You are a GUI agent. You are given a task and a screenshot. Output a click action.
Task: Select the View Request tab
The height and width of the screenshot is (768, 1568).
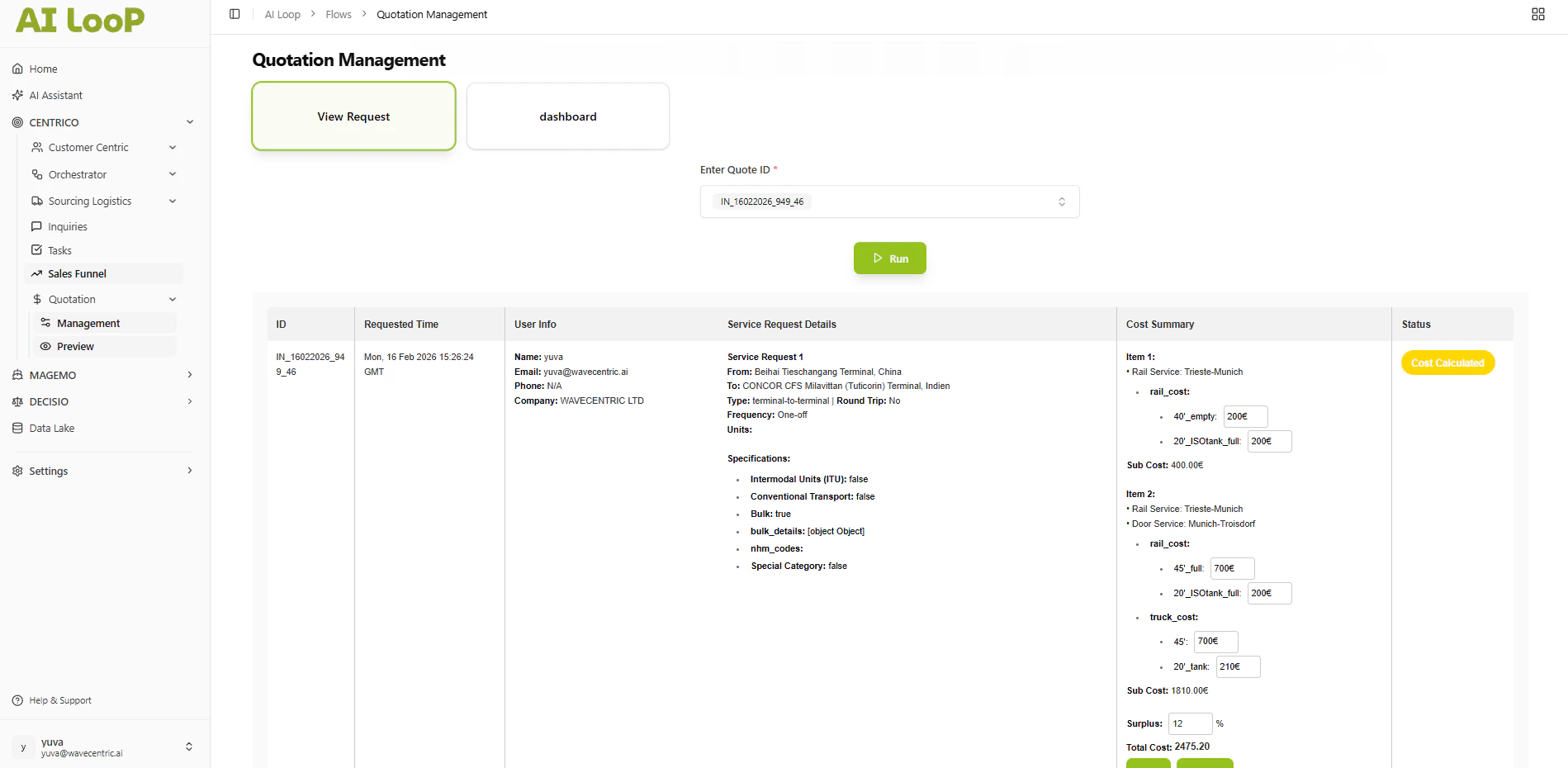[353, 116]
